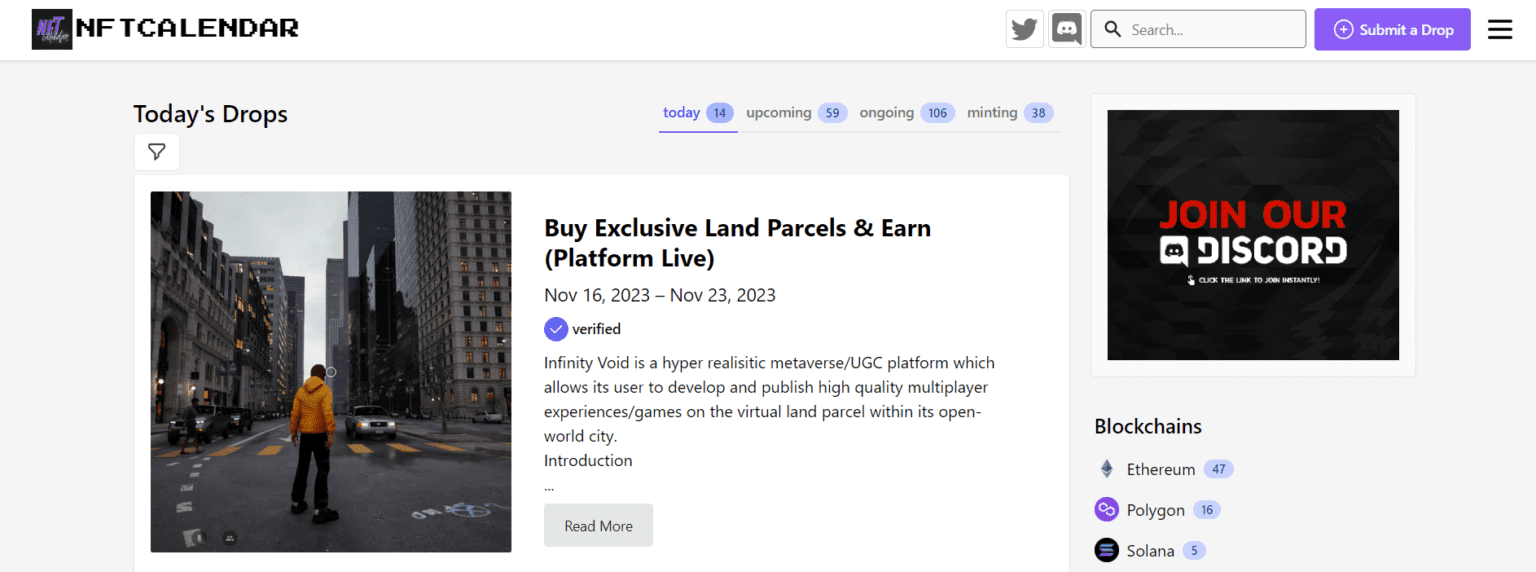The image size is (1536, 572).
Task: Click the Read More button
Action: [x=598, y=526]
